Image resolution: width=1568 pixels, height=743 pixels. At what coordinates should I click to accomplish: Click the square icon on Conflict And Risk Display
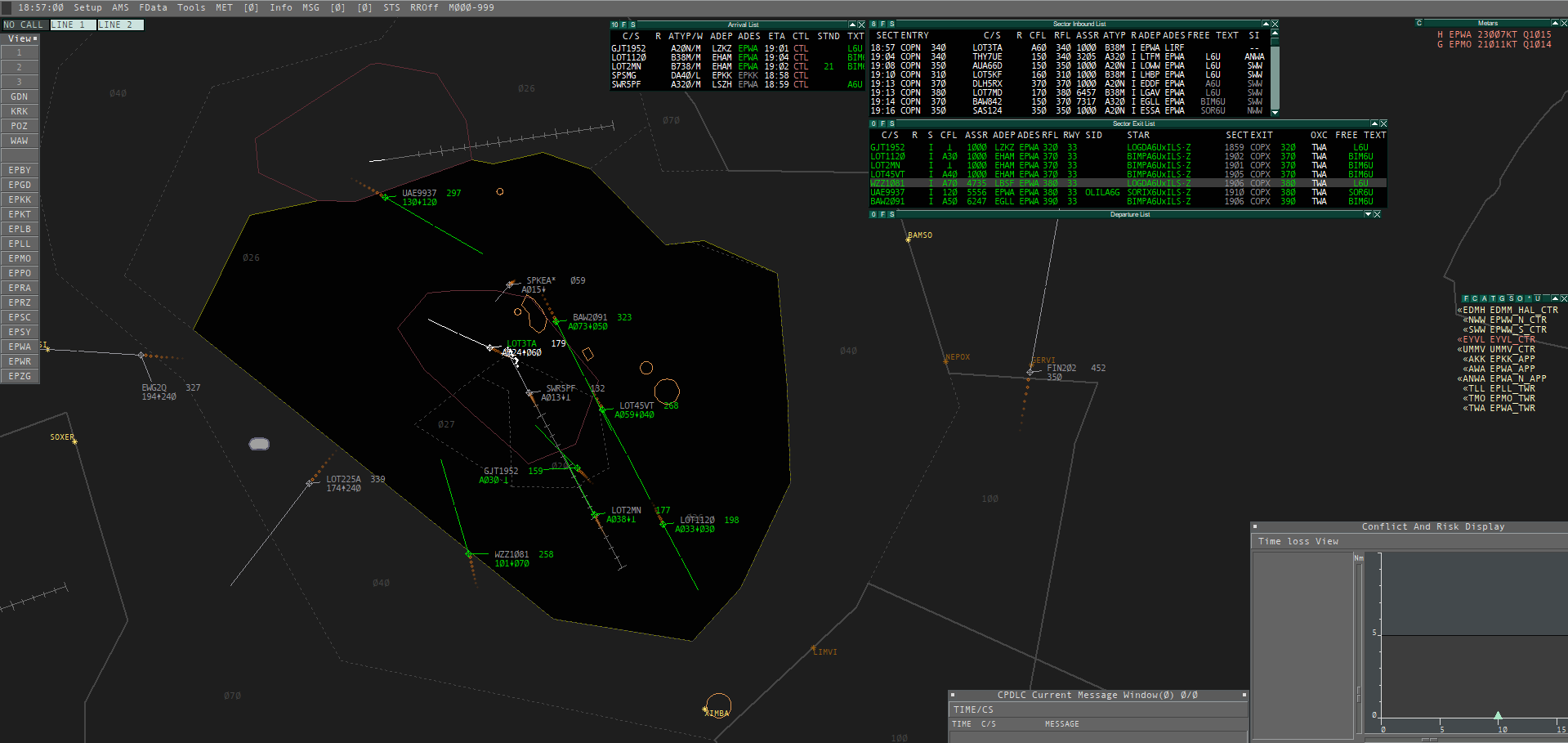(x=1255, y=527)
